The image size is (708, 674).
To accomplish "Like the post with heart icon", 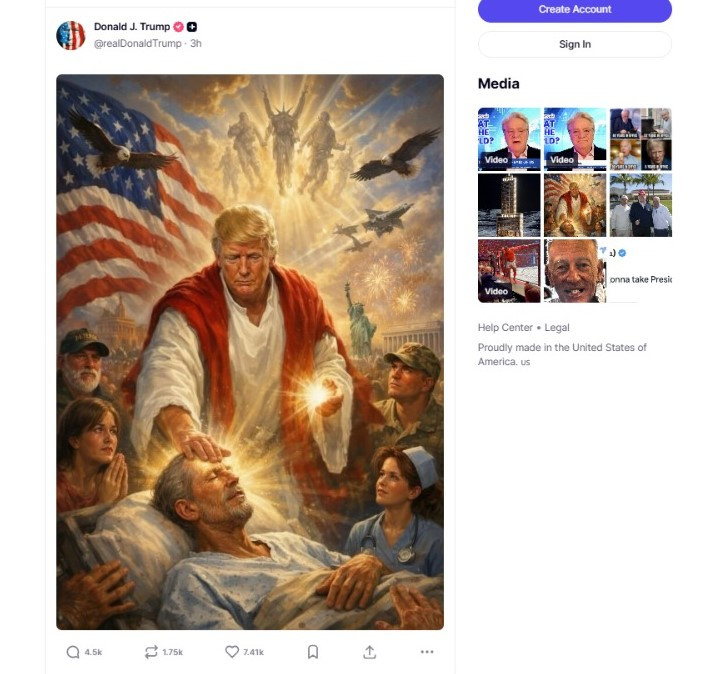I will [232, 651].
